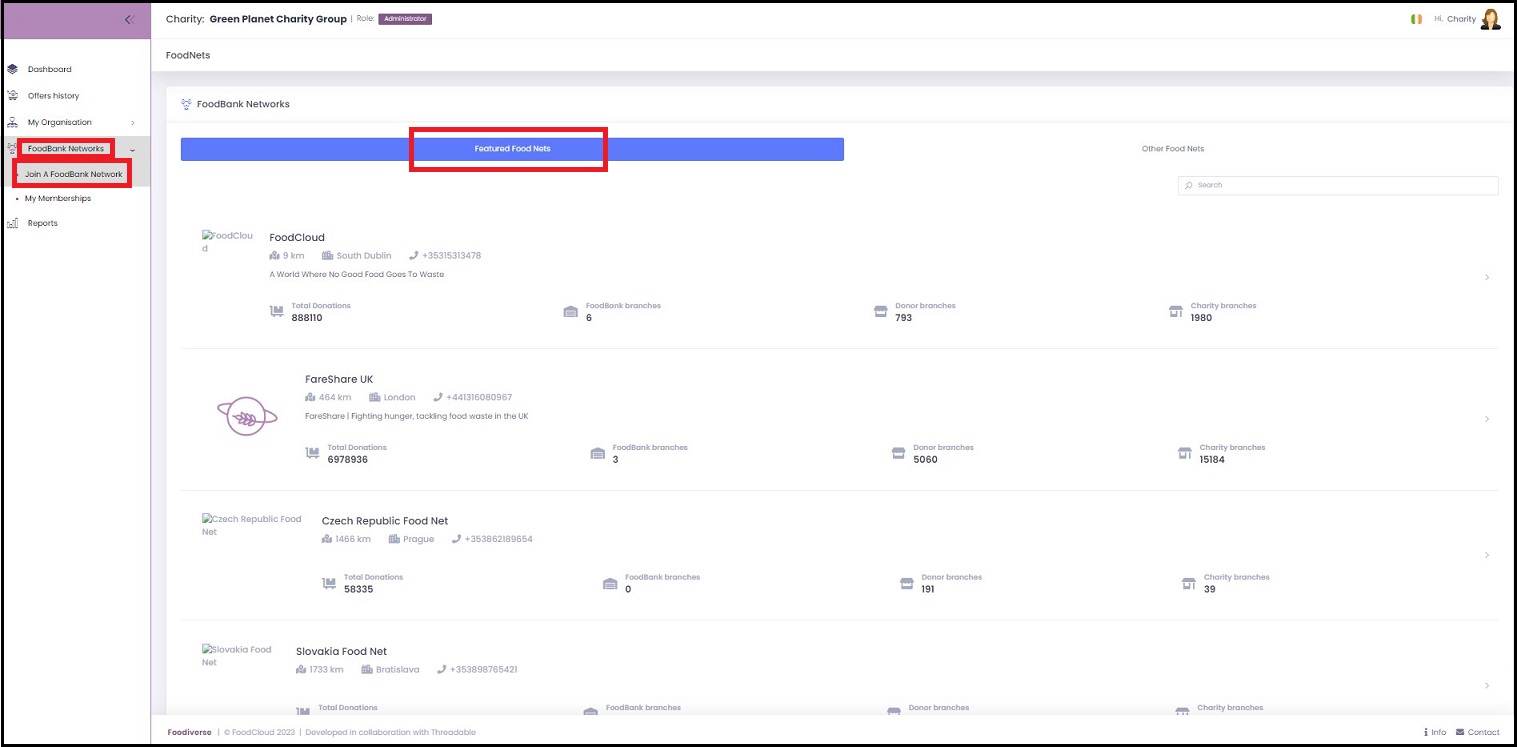Open FoodCloud details via right chevron

coord(1487,277)
